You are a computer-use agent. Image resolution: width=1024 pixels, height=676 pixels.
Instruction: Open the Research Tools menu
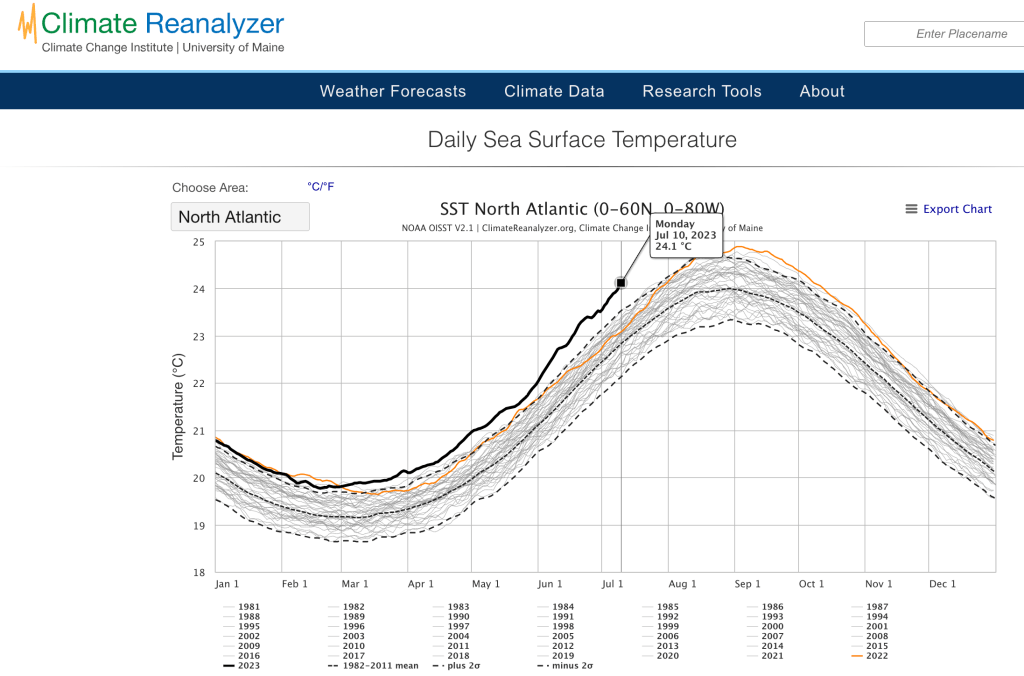point(701,91)
